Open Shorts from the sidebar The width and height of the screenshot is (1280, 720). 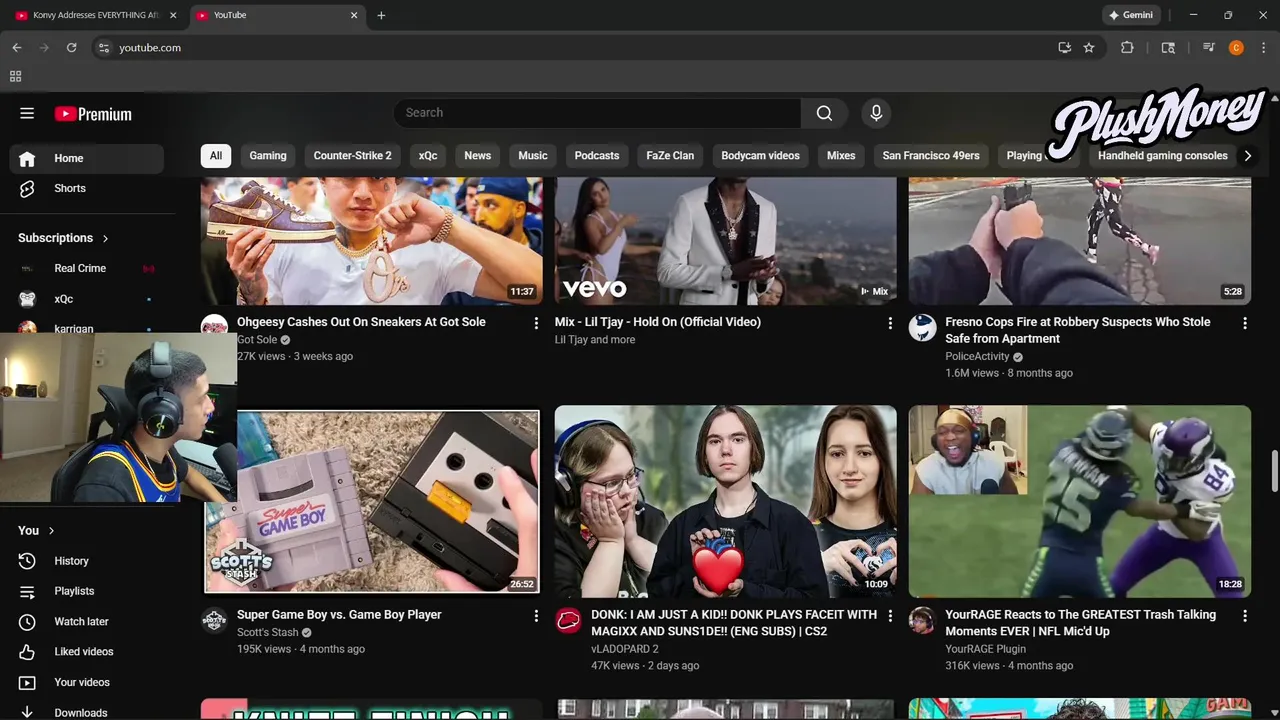click(87, 188)
